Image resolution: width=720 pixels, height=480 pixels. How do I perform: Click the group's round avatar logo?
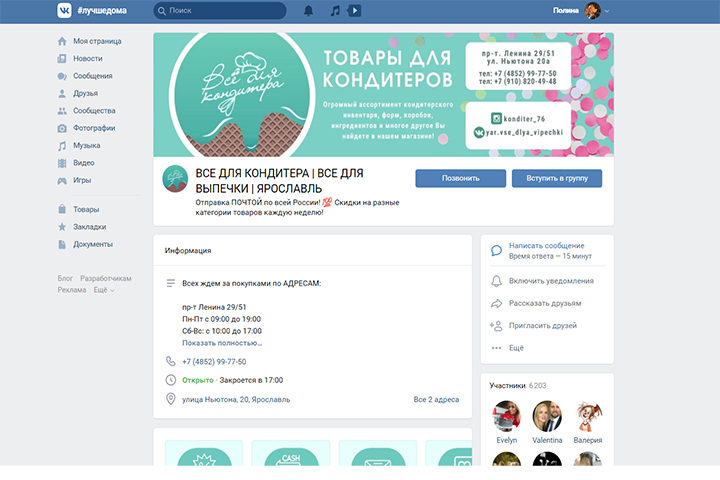(175, 179)
